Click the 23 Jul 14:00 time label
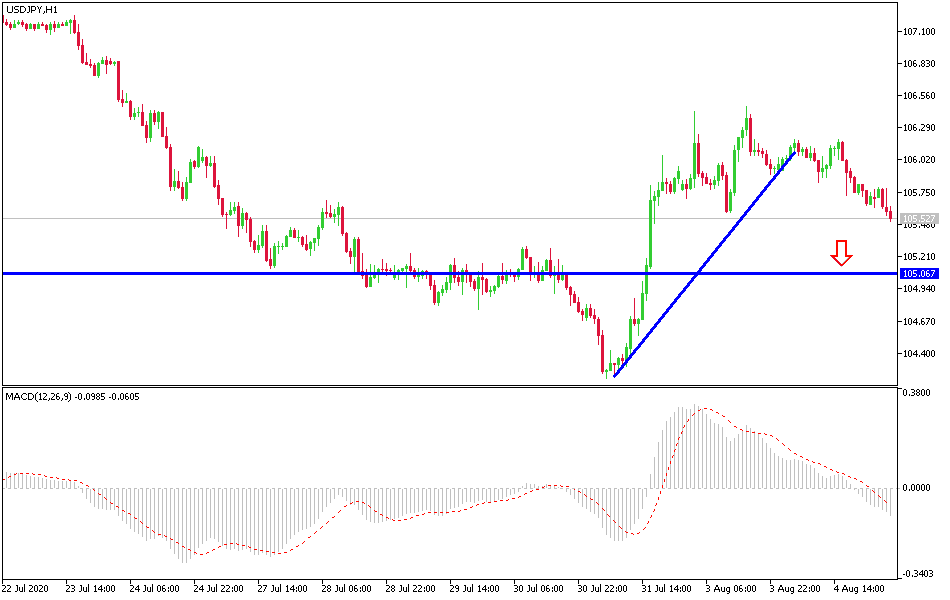The height and width of the screenshot is (600, 950). tap(90, 588)
